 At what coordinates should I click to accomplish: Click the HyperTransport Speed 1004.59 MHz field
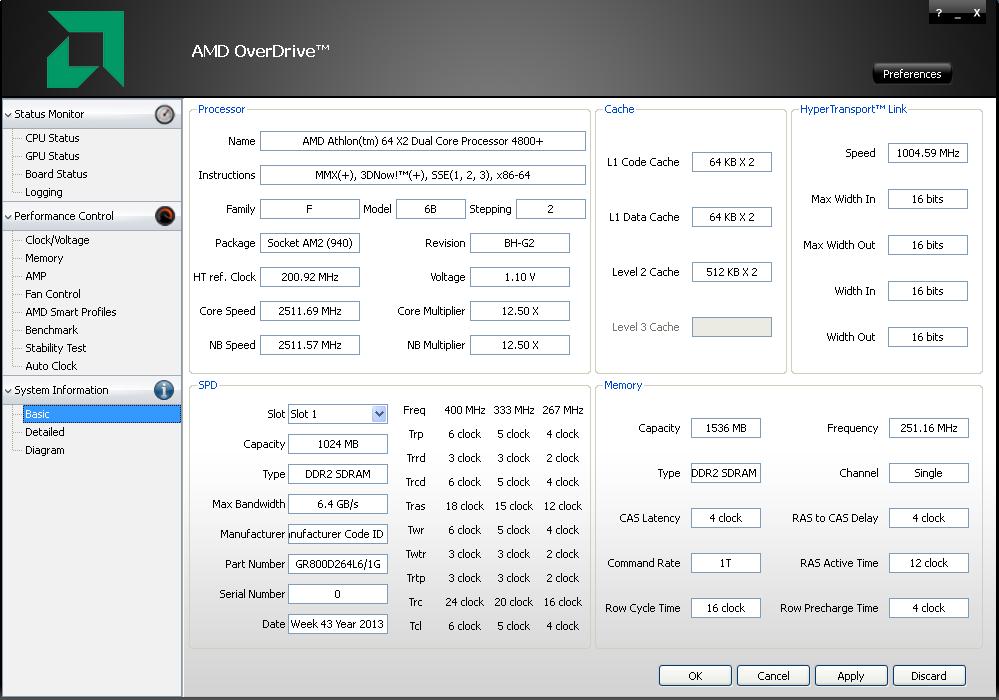click(928, 153)
